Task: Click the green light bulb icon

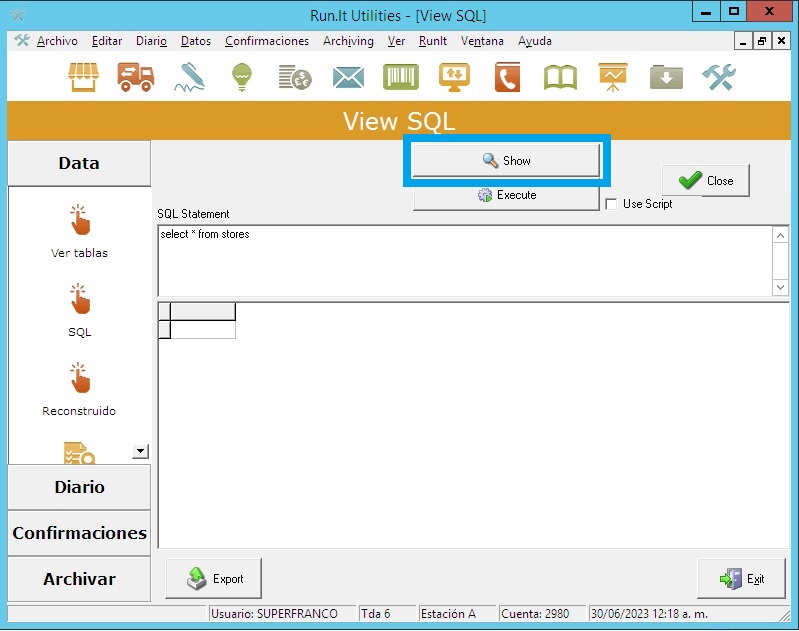Action: tap(242, 77)
